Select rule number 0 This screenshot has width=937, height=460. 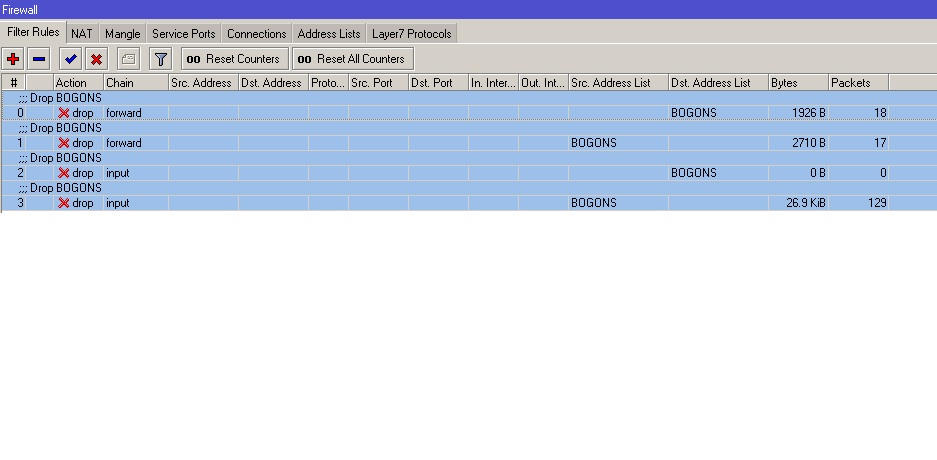click(20, 113)
